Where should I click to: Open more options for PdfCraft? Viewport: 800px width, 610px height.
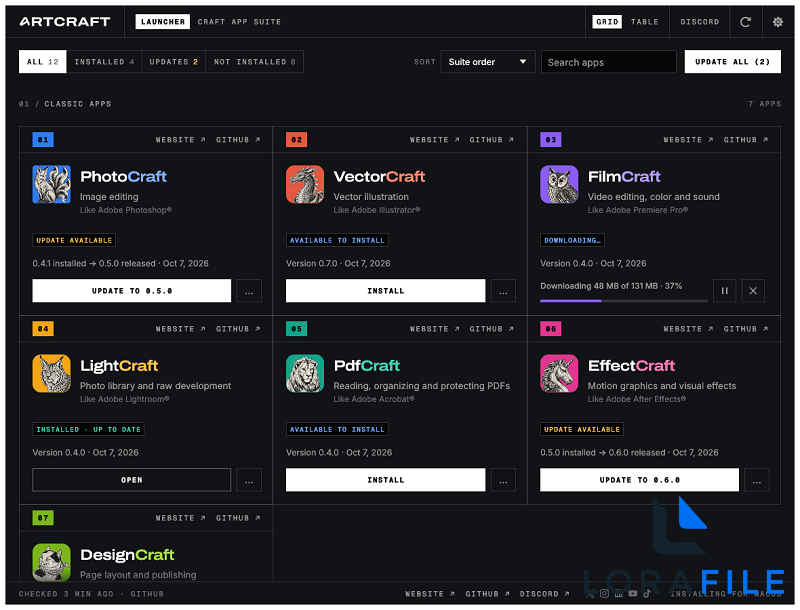[x=503, y=480]
